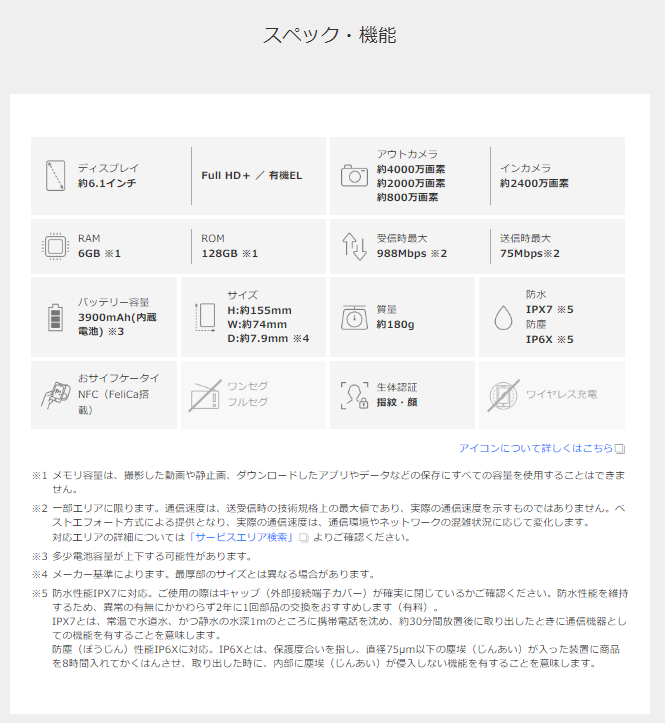Click the crossed-out wireless charging icon

503,395
